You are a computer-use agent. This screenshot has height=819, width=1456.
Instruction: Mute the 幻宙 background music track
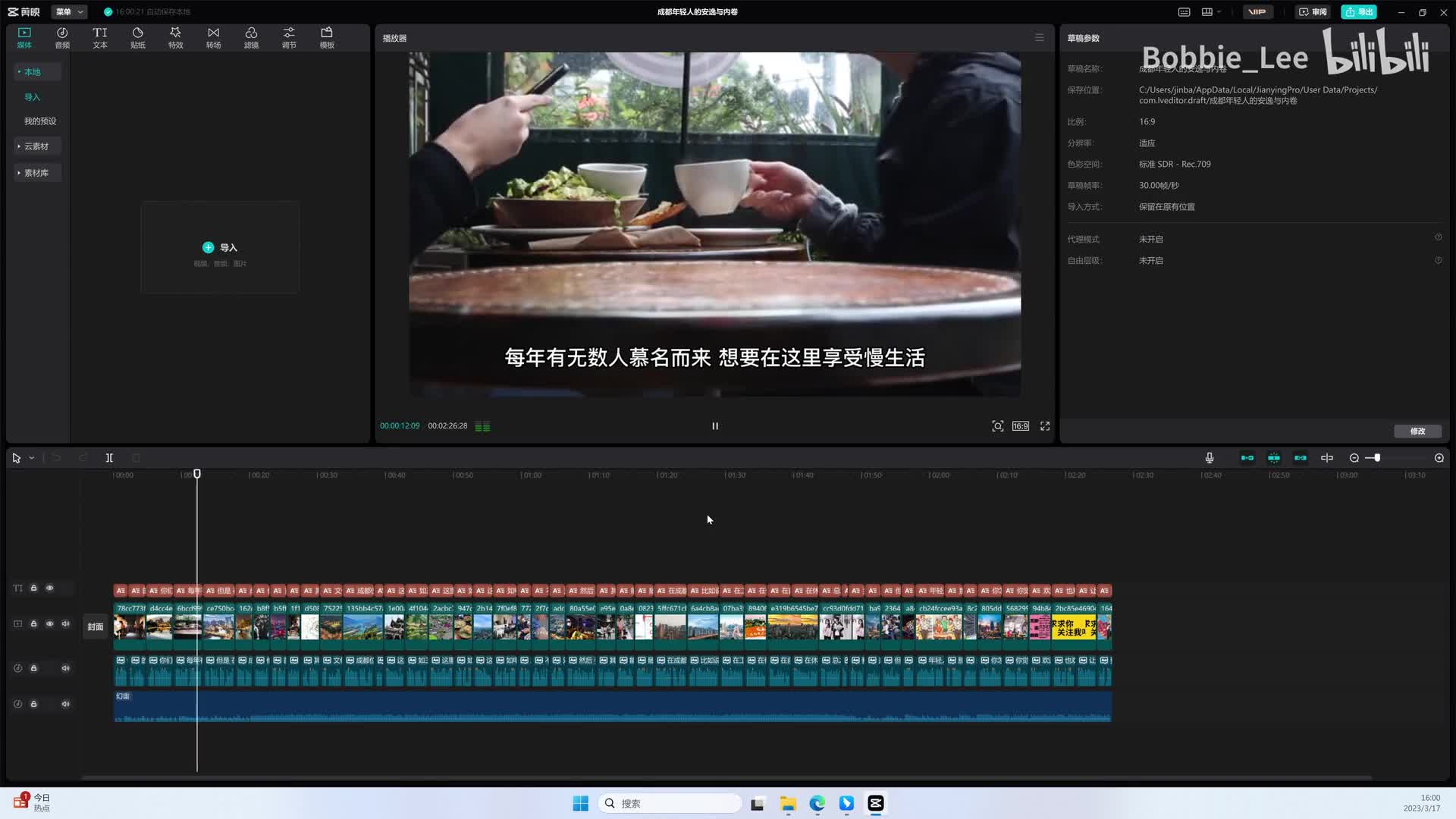click(x=66, y=704)
